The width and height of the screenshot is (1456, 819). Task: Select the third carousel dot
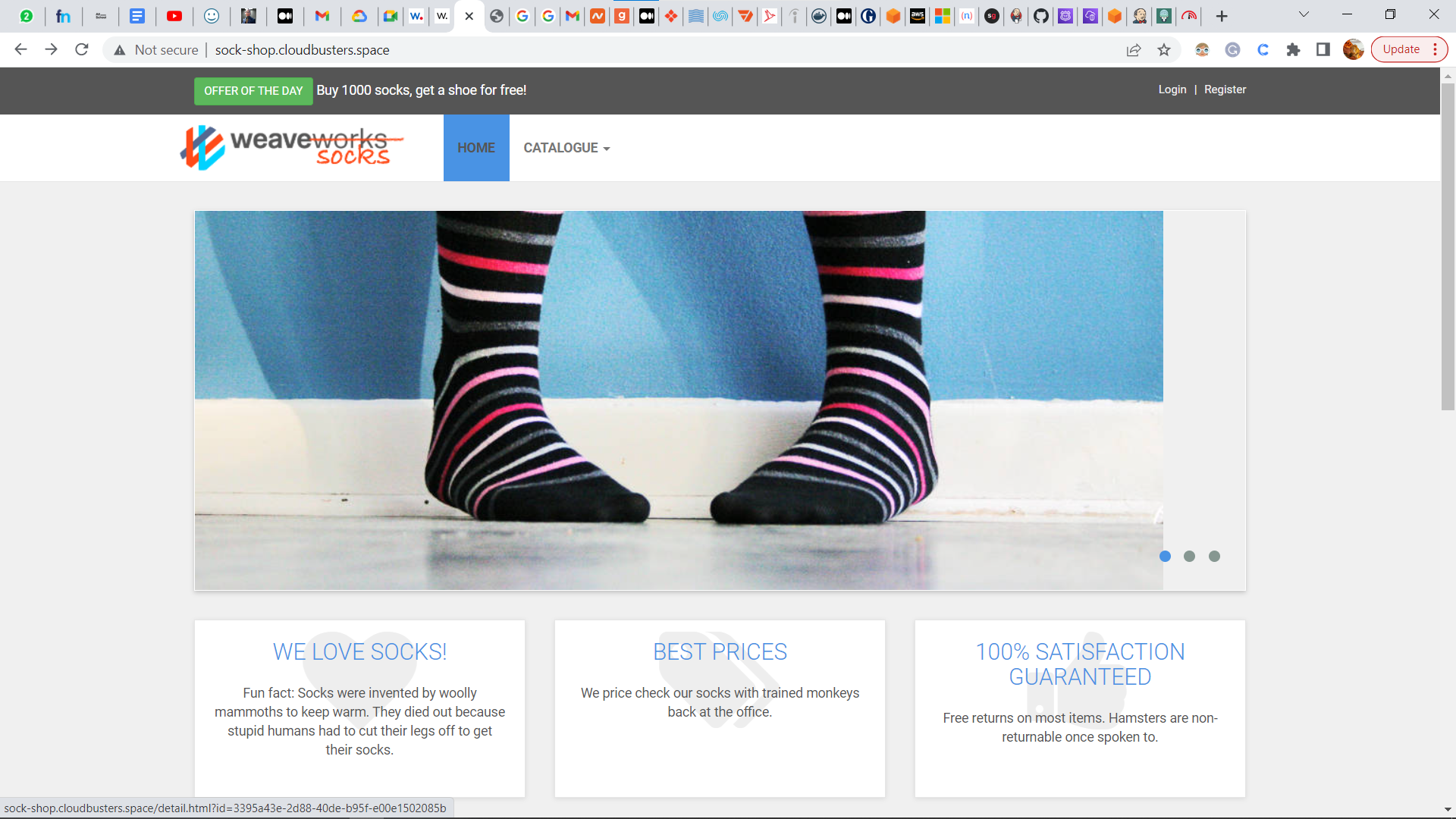click(x=1214, y=557)
